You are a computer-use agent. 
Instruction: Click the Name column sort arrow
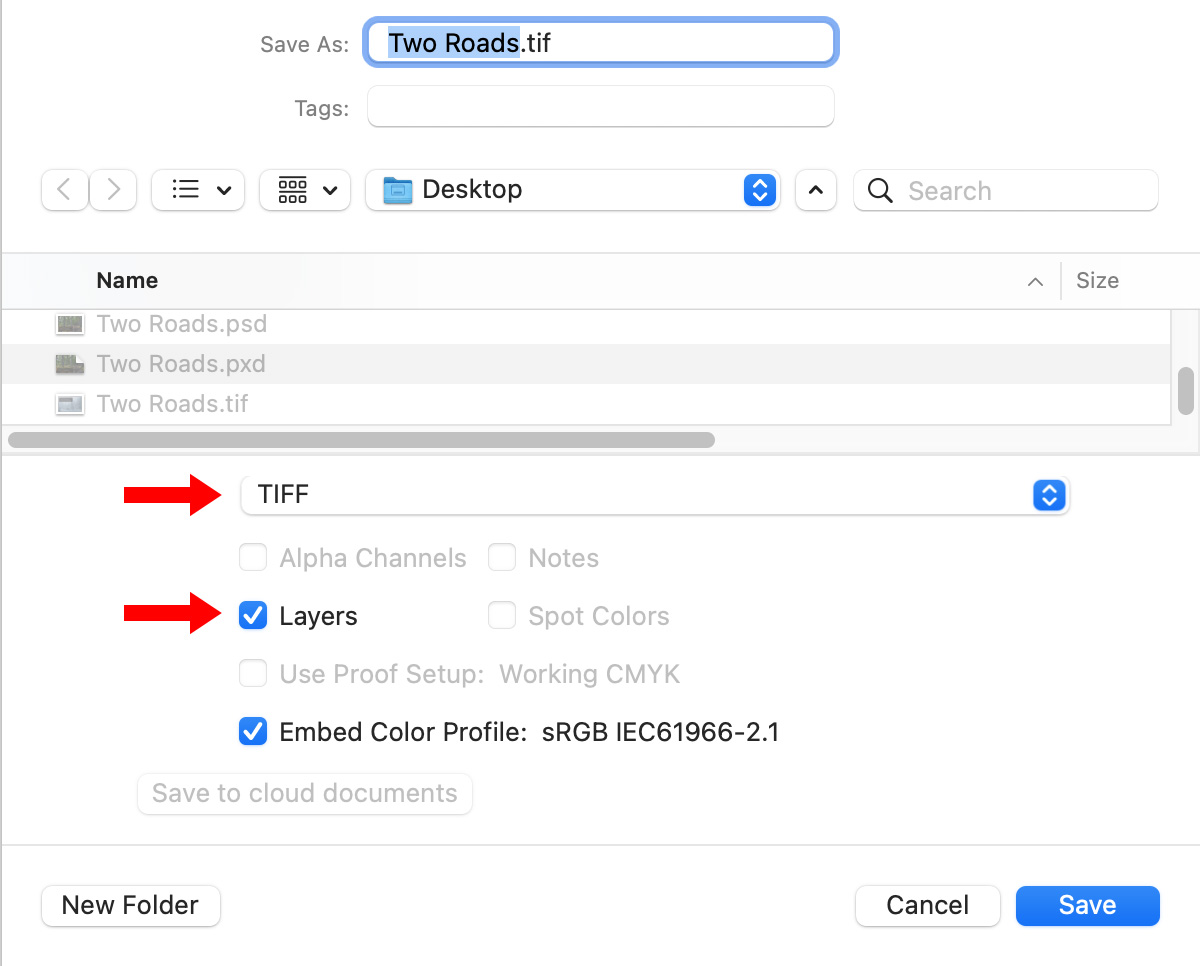click(x=1035, y=282)
